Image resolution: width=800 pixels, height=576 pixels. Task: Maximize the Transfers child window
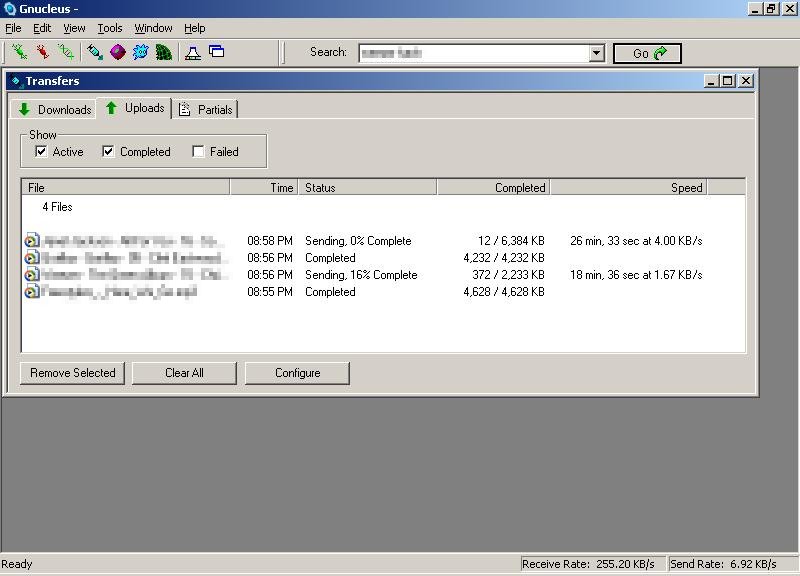(728, 81)
